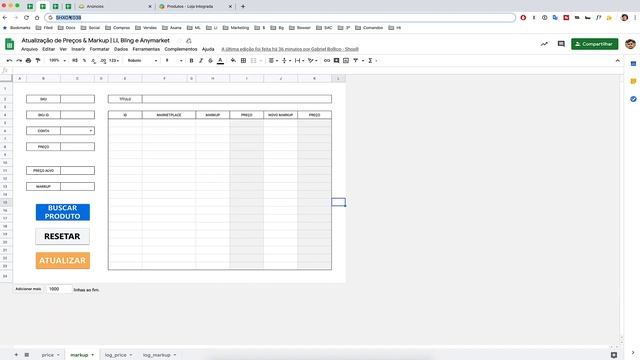Open the Editar menu
Image resolution: width=640 pixels, height=360 pixels.
click(49, 49)
